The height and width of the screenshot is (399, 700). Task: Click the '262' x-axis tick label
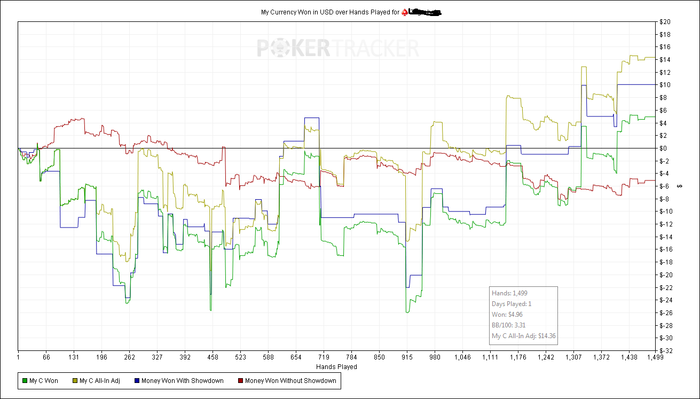(129, 357)
